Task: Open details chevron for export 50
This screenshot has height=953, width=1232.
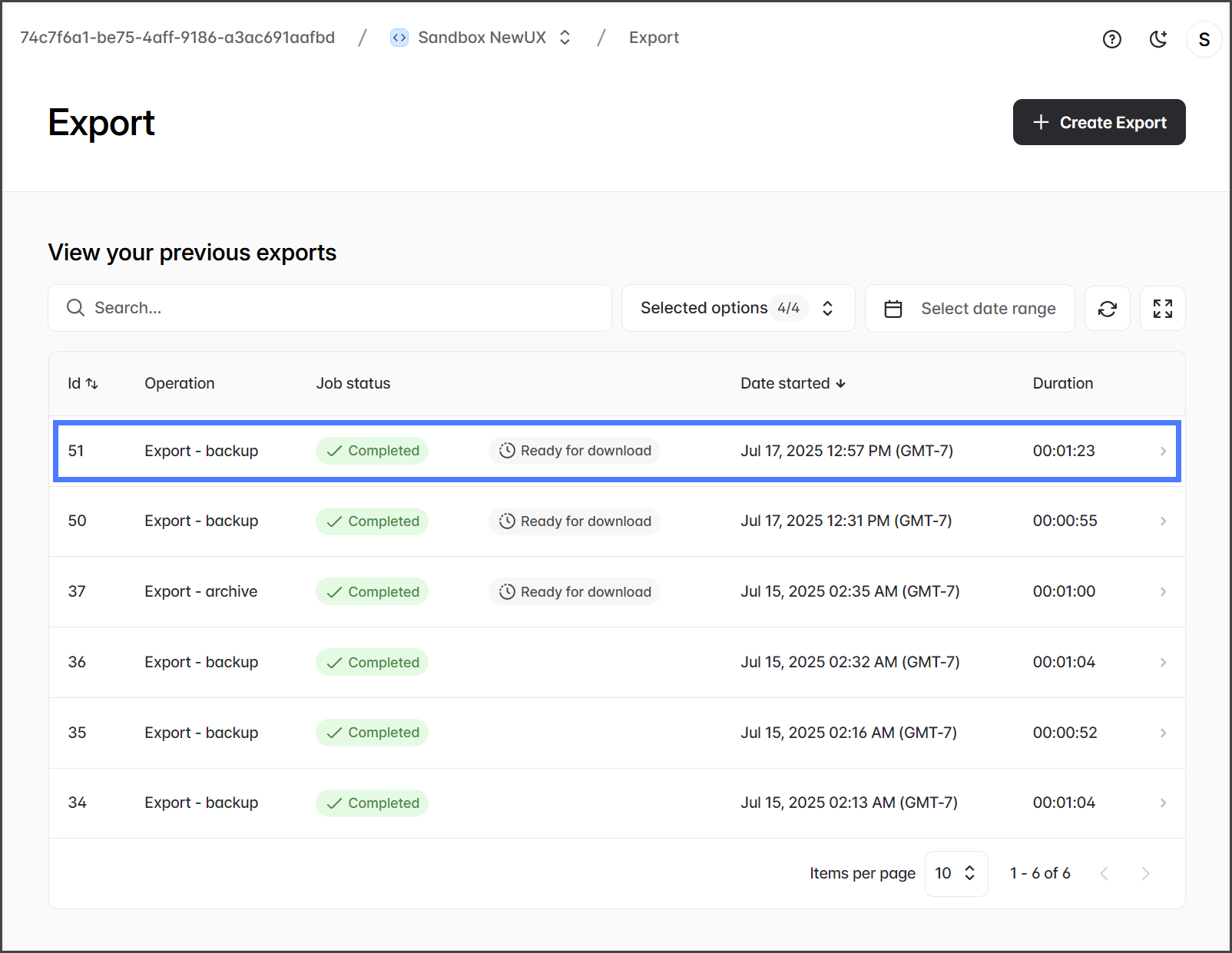Action: (1163, 521)
